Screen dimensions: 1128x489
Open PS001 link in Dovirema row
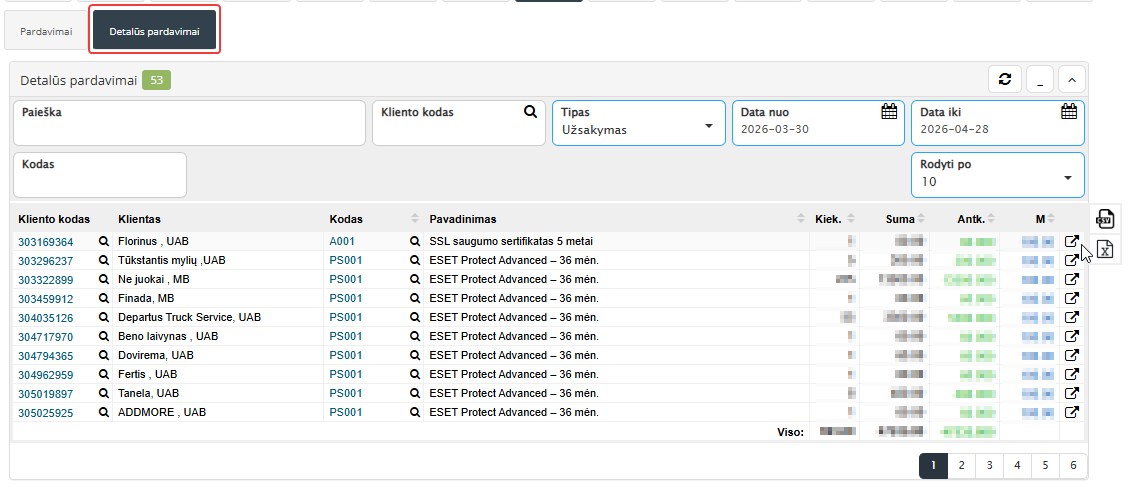point(346,355)
